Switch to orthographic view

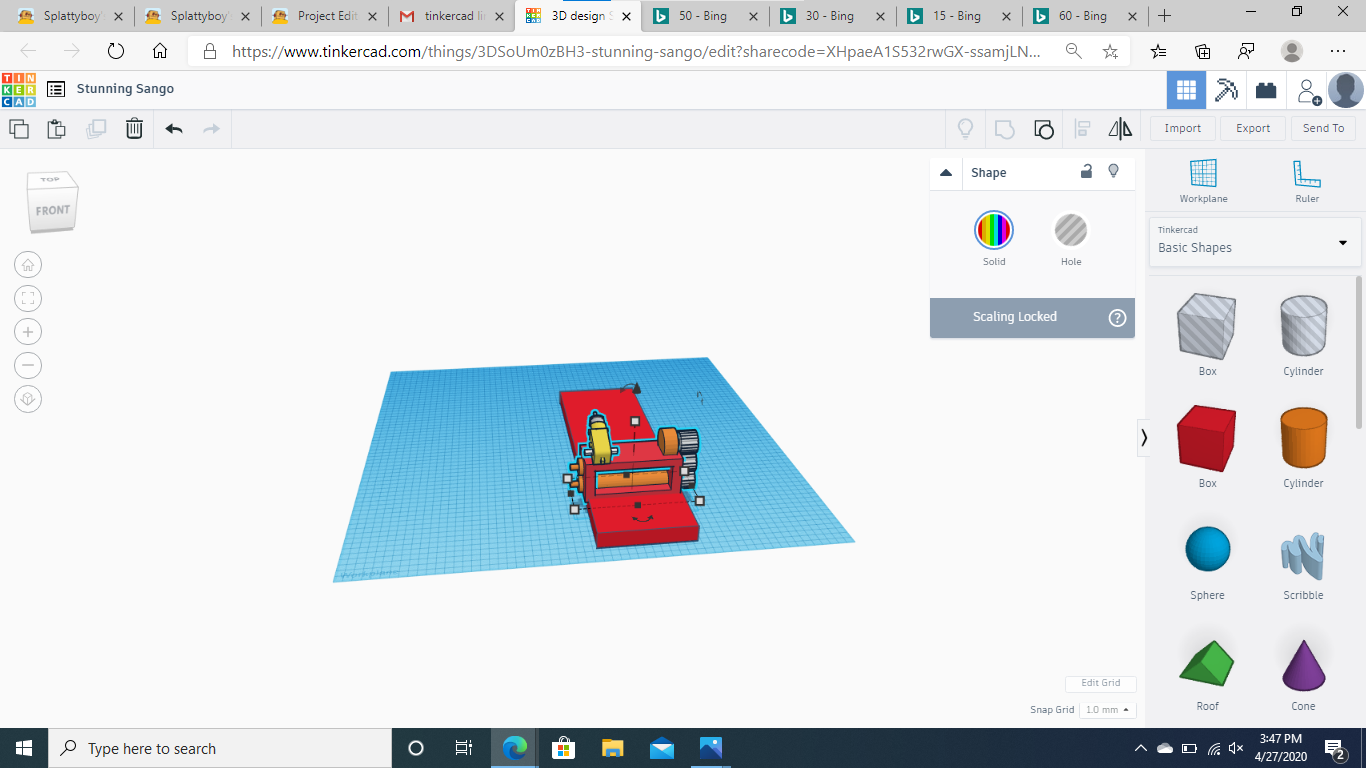pos(28,399)
